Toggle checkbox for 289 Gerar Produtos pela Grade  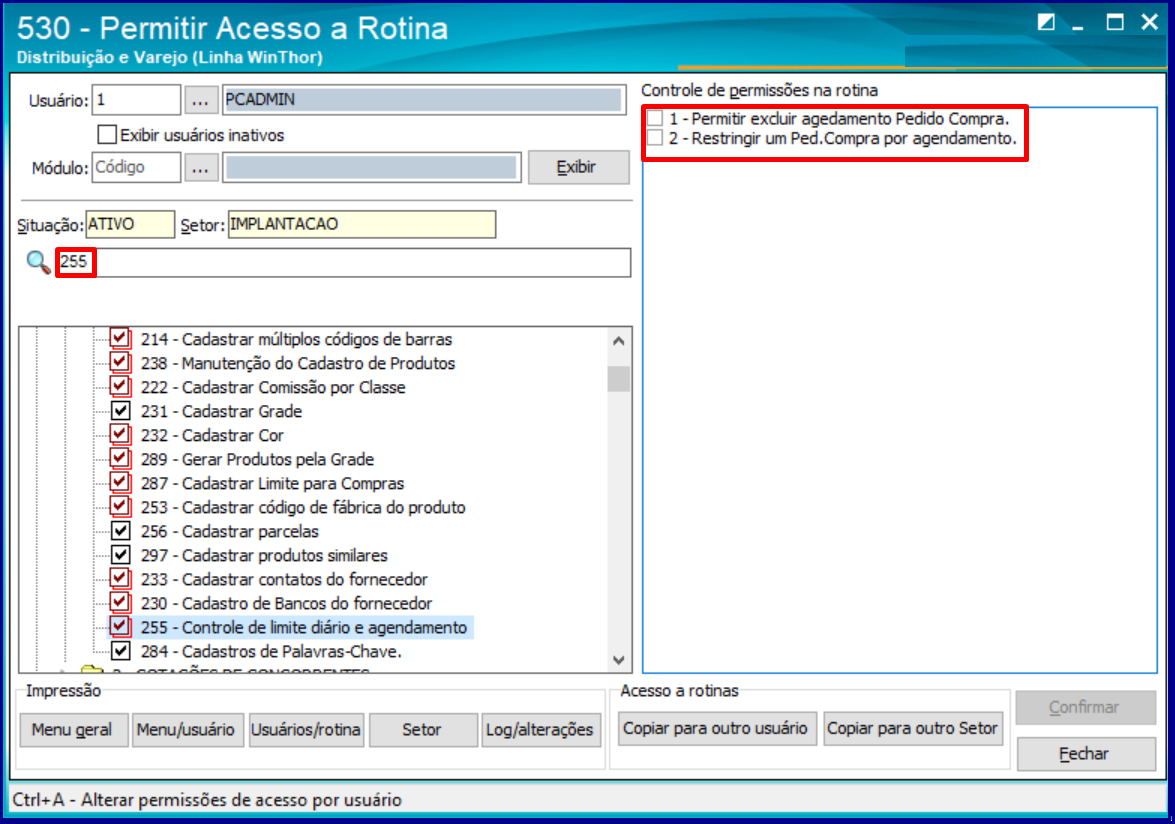click(120, 458)
